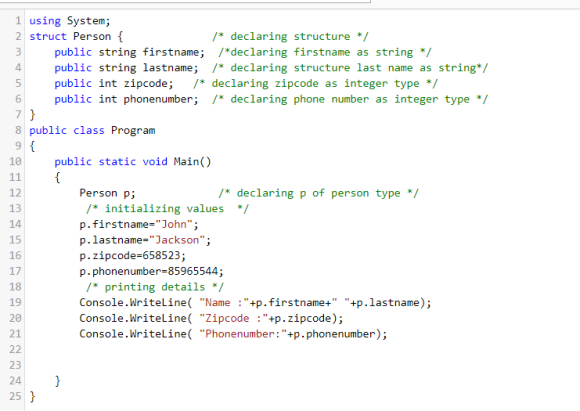Click the 'struct' keyword on line 2
The width and height of the screenshot is (580, 411).
[x=48, y=36]
